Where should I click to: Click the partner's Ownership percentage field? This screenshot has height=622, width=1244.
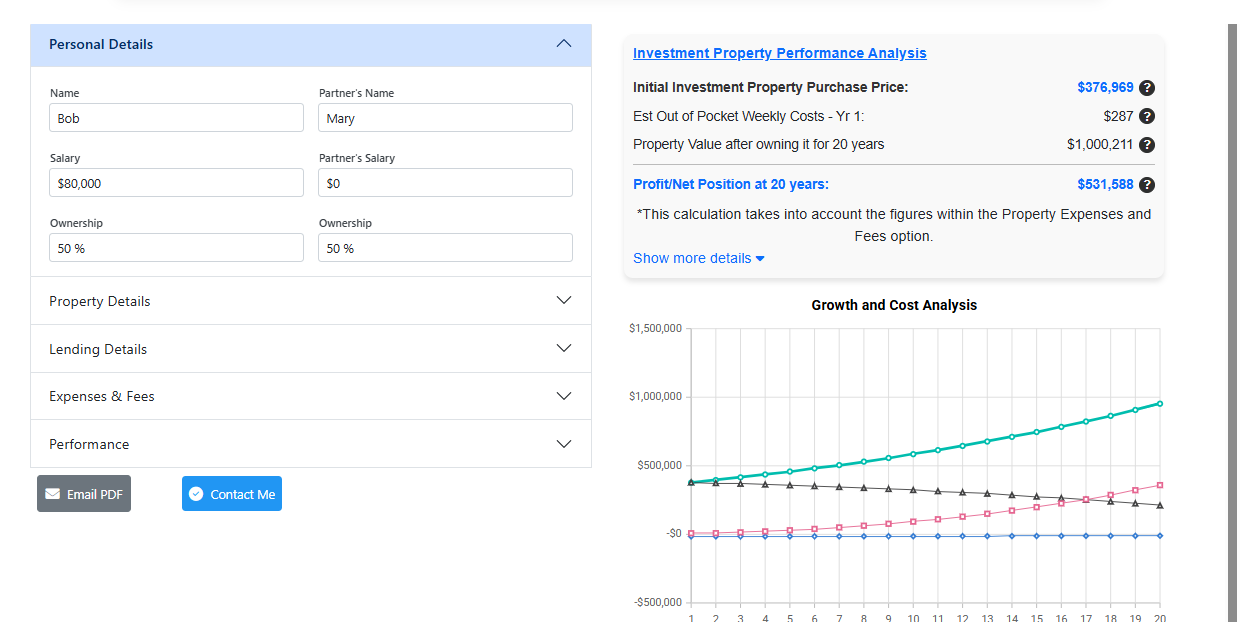point(445,248)
